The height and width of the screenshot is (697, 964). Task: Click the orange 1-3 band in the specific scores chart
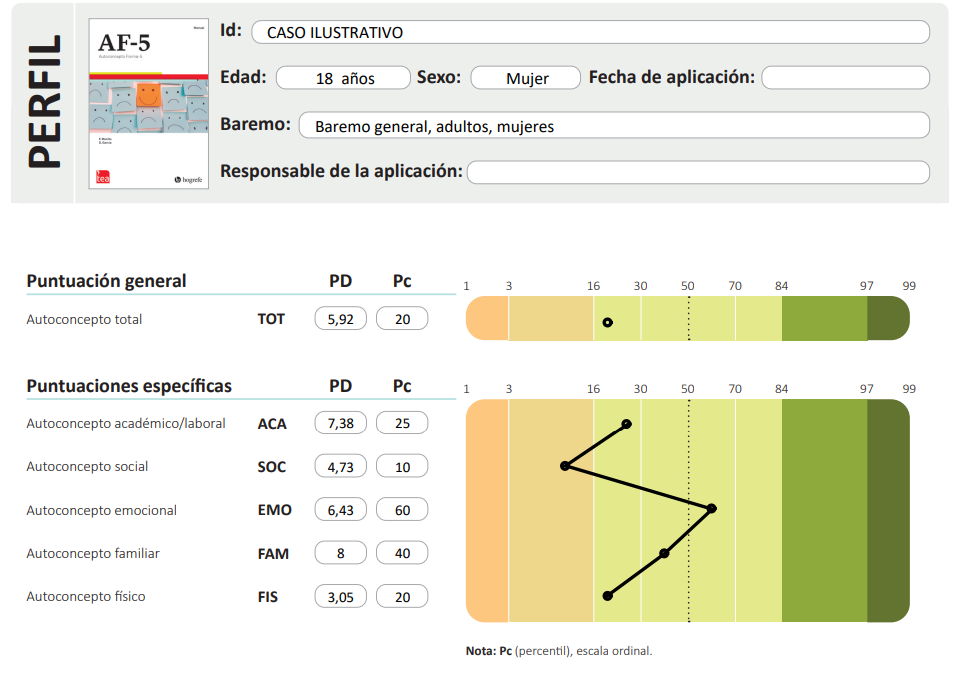pos(487,510)
